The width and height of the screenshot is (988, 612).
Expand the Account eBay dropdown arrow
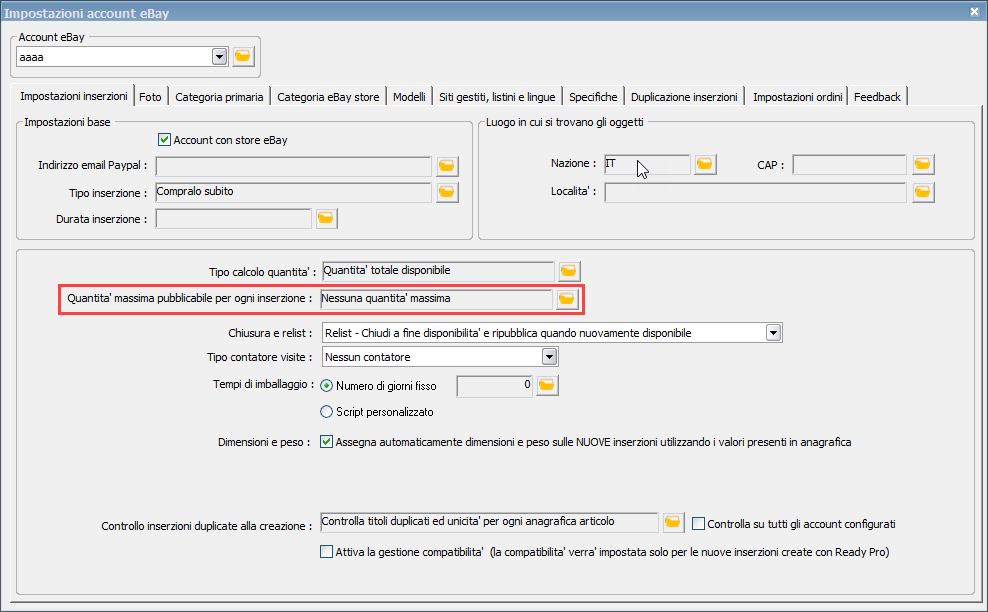tap(219, 57)
